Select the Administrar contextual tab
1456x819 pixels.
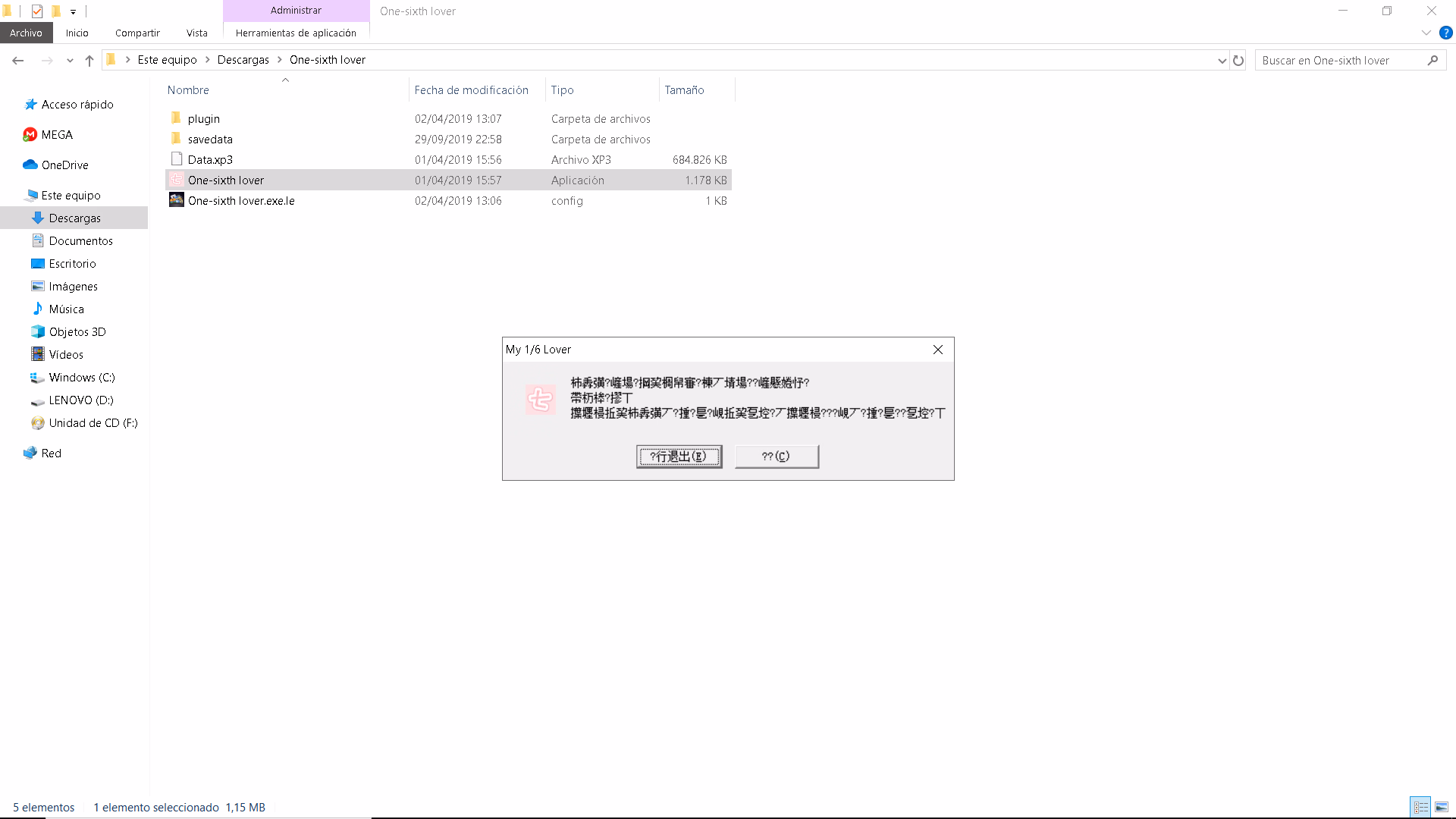tap(296, 11)
